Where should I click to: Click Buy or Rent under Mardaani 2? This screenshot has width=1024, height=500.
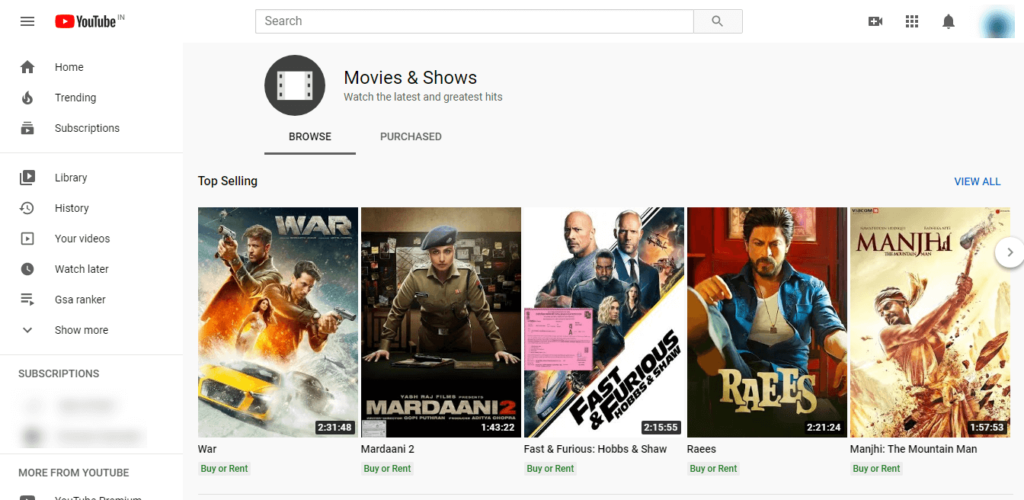(387, 468)
